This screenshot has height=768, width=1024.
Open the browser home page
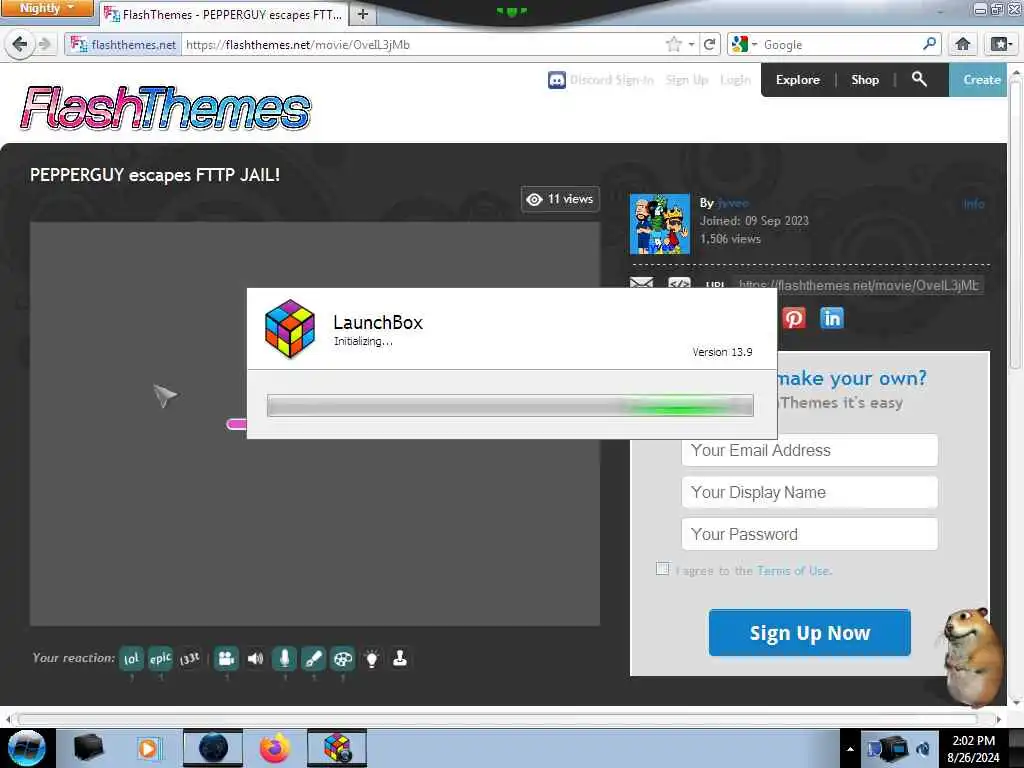point(963,44)
